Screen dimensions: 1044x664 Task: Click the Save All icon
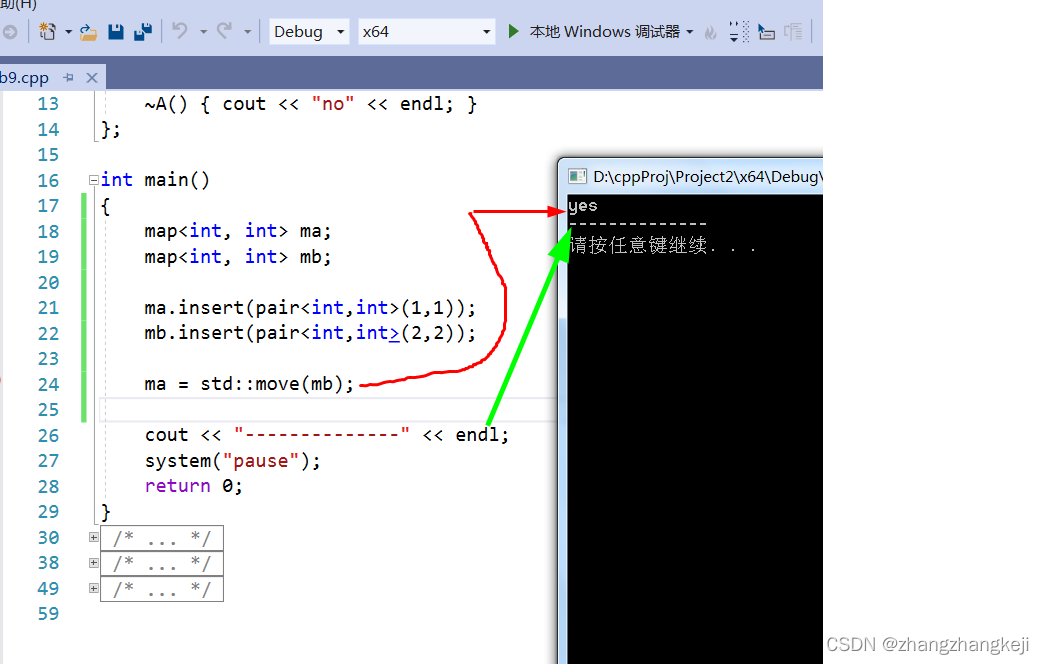coord(142,31)
